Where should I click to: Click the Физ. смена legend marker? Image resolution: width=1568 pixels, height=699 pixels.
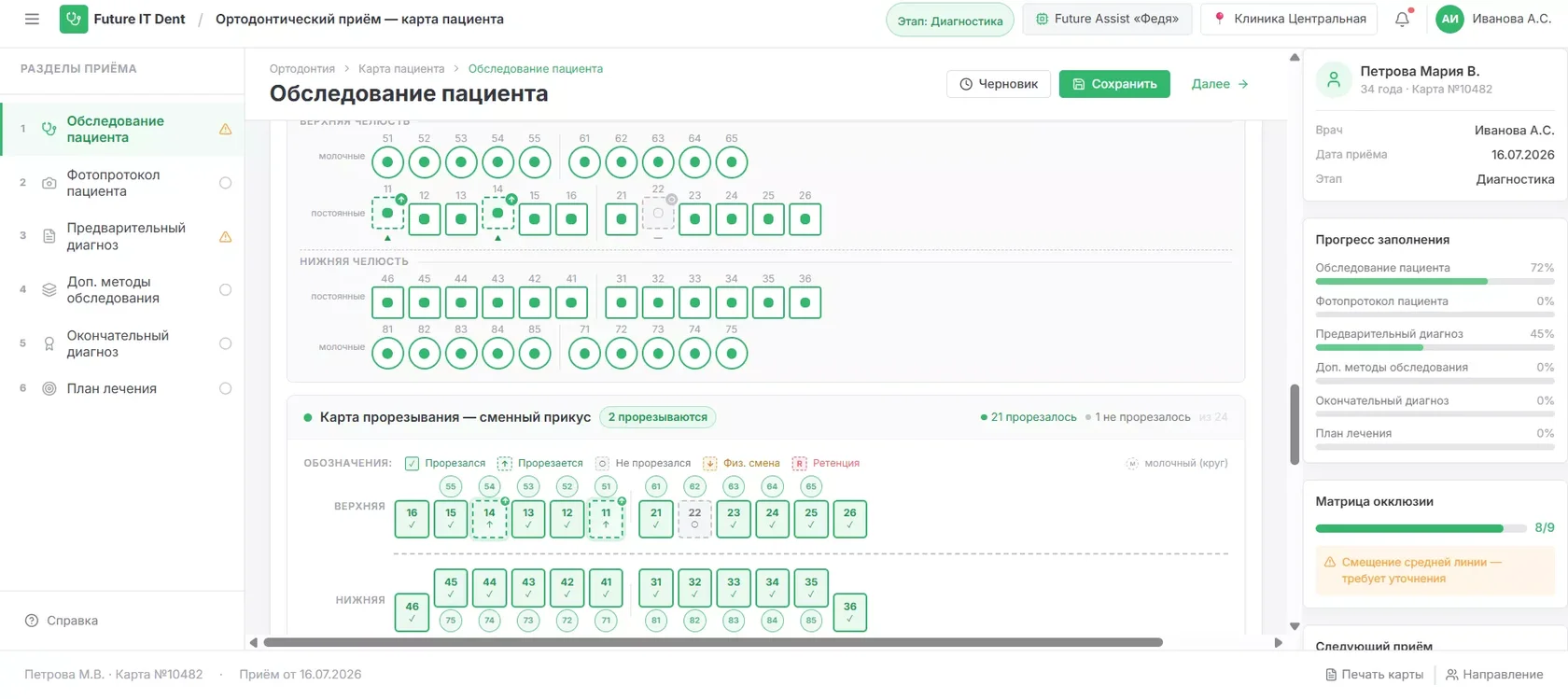(709, 463)
